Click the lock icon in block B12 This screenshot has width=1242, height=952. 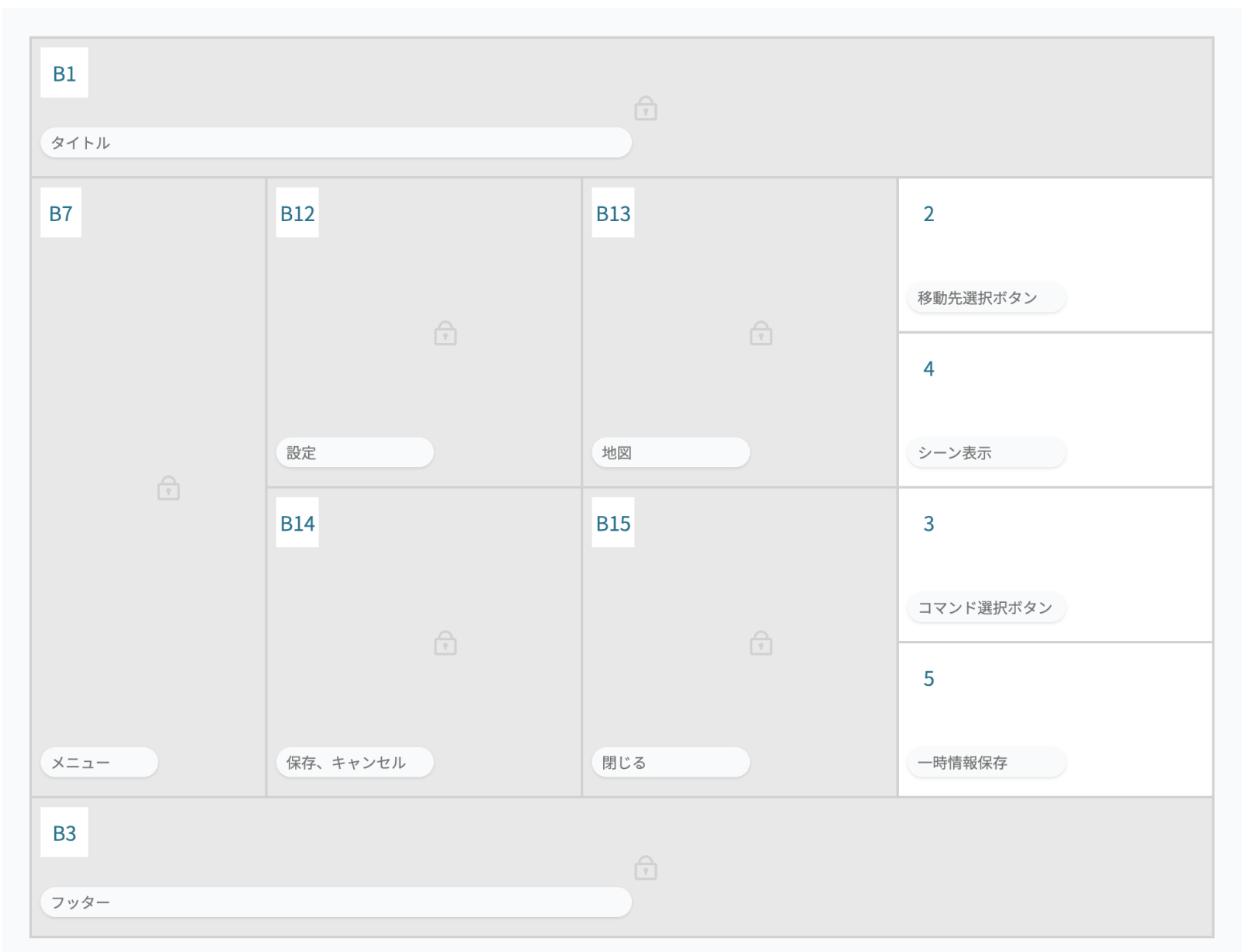[445, 334]
